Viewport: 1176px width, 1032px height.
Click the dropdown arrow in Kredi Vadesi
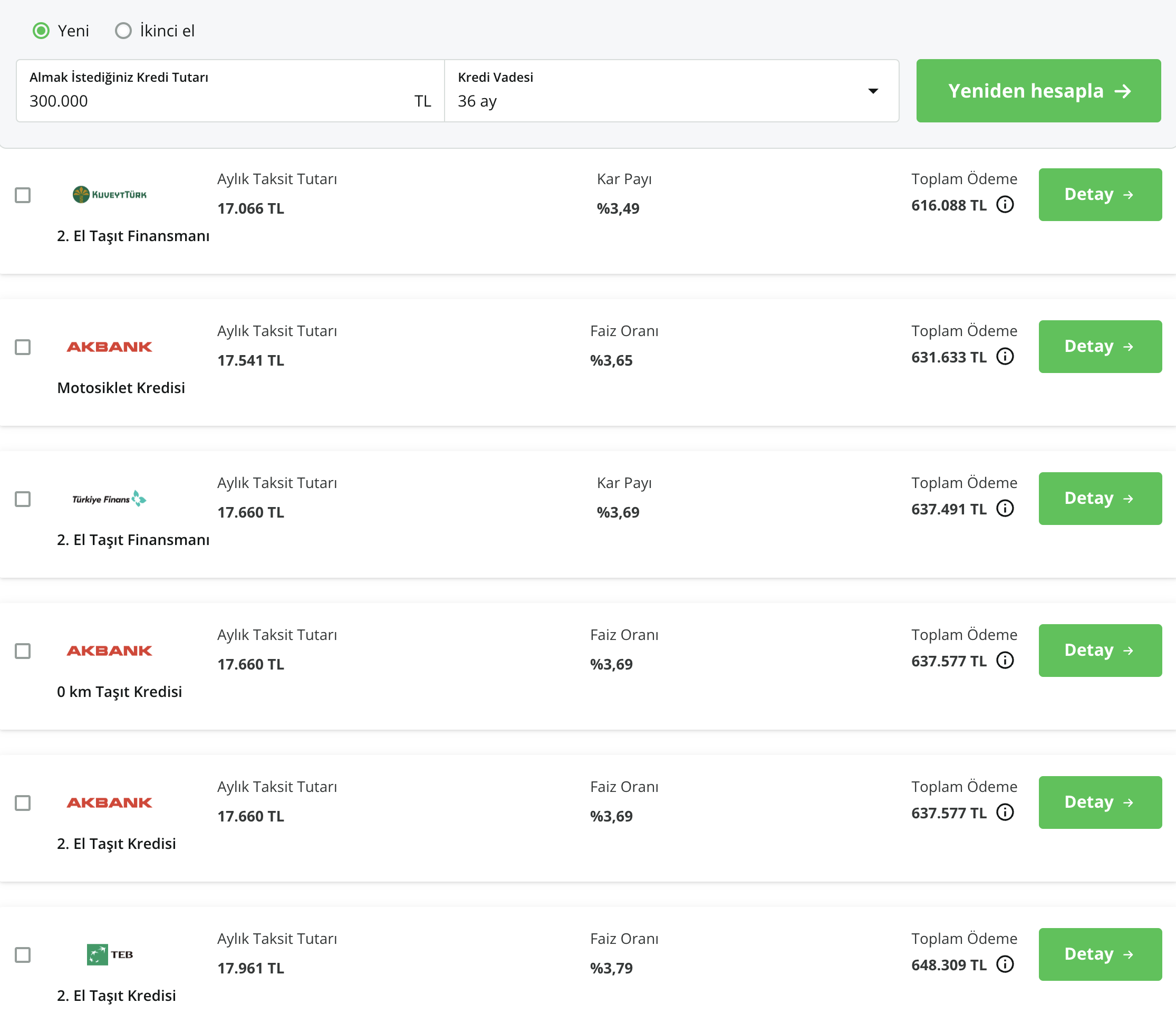coord(873,91)
